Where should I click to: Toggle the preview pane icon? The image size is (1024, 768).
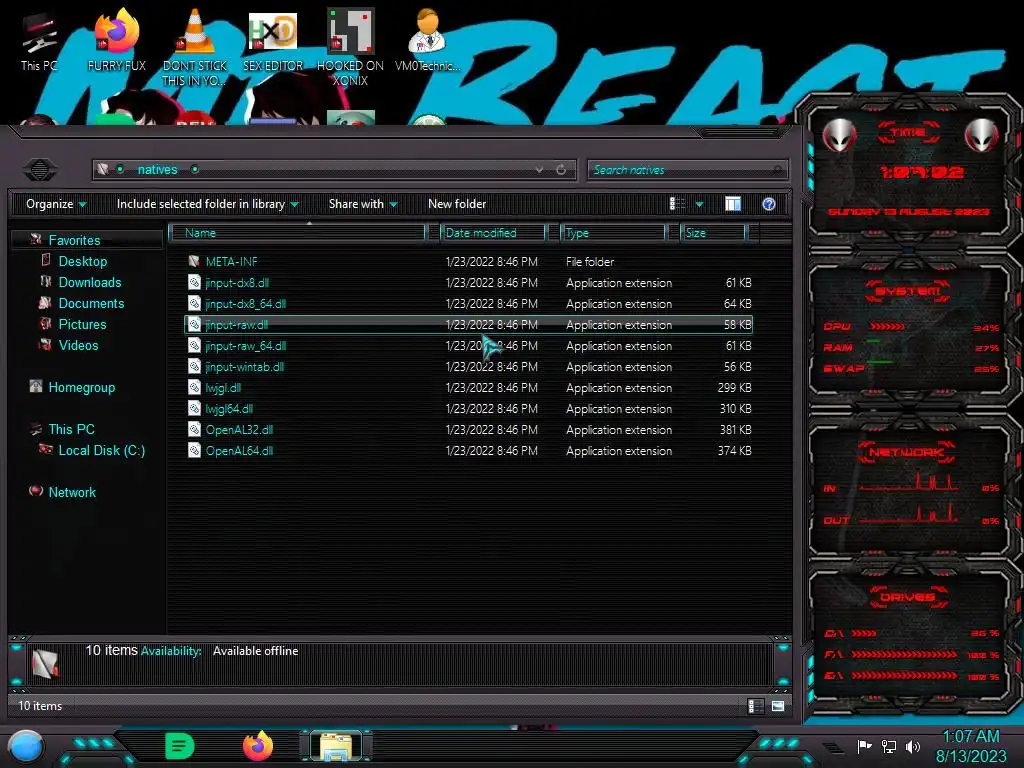[733, 204]
